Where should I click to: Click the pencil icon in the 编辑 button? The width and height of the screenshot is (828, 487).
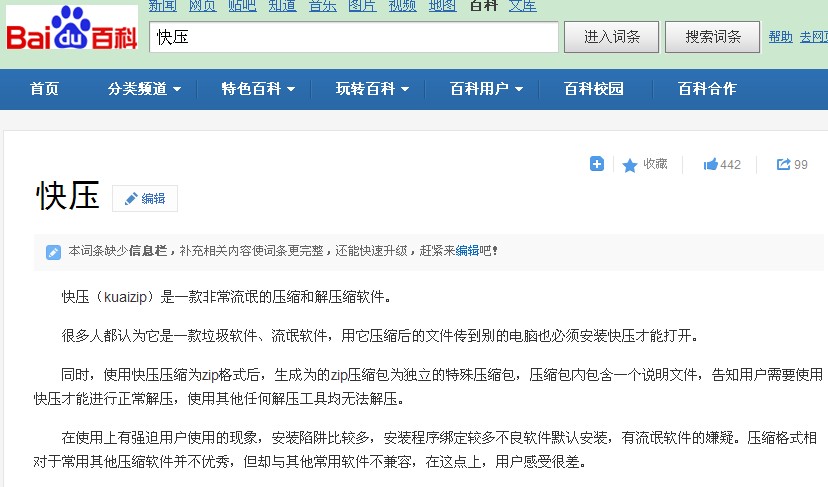click(x=130, y=199)
